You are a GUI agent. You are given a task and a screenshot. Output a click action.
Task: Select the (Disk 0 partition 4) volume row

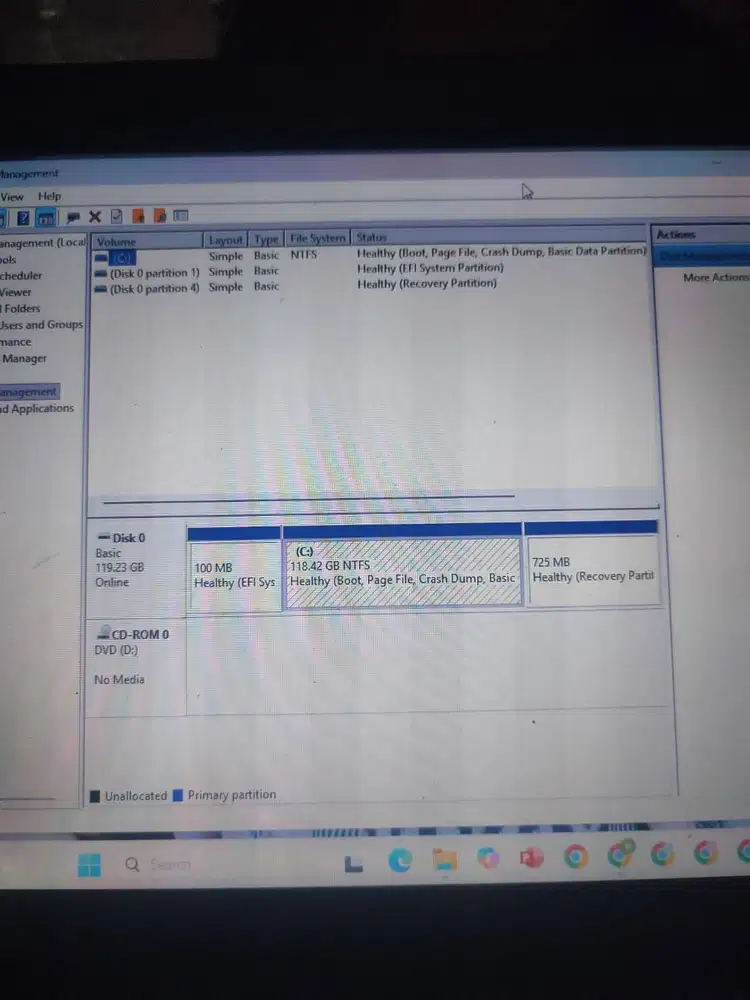click(370, 286)
